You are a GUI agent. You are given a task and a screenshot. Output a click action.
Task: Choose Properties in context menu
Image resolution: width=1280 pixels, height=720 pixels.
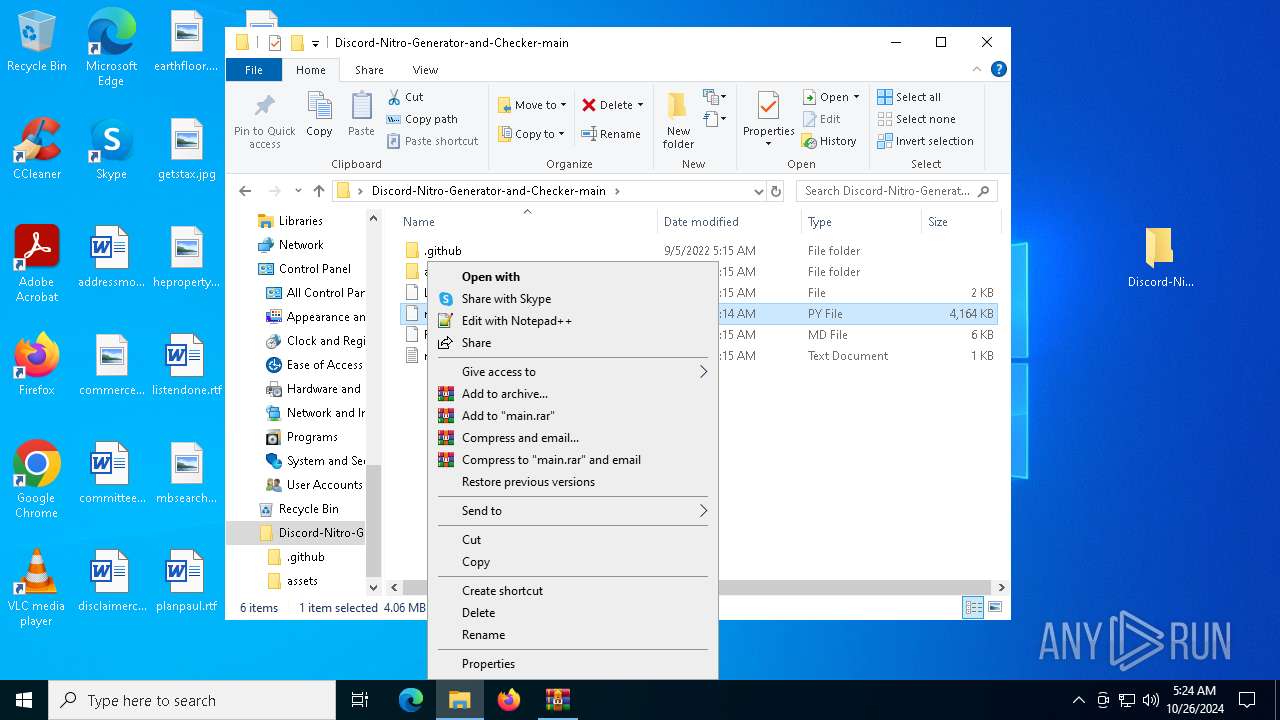click(x=572, y=664)
